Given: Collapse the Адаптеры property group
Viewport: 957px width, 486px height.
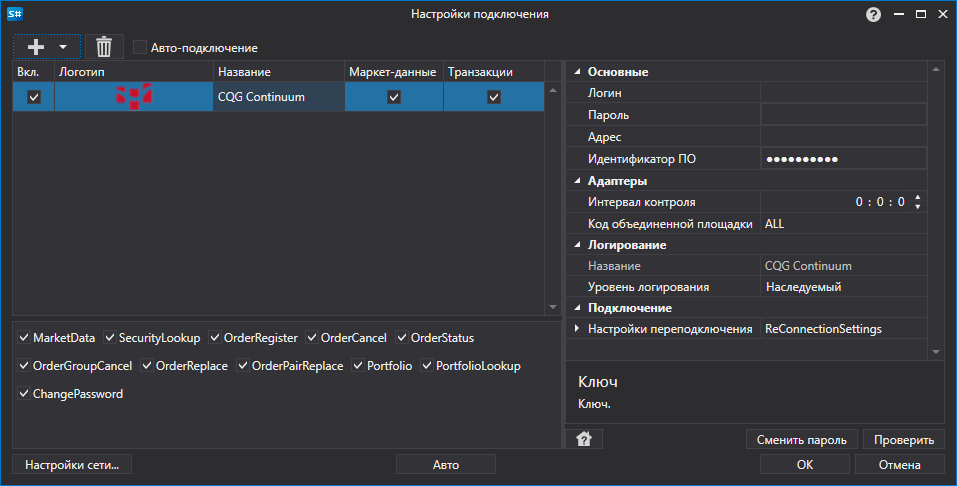Looking at the screenshot, I should pyautogui.click(x=577, y=181).
